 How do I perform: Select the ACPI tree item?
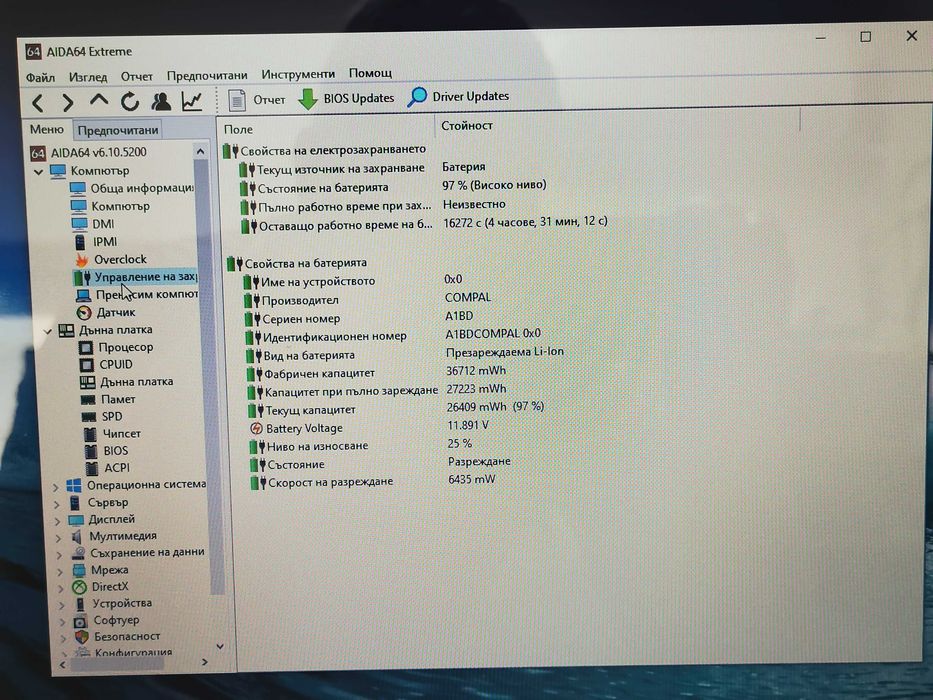pos(108,468)
